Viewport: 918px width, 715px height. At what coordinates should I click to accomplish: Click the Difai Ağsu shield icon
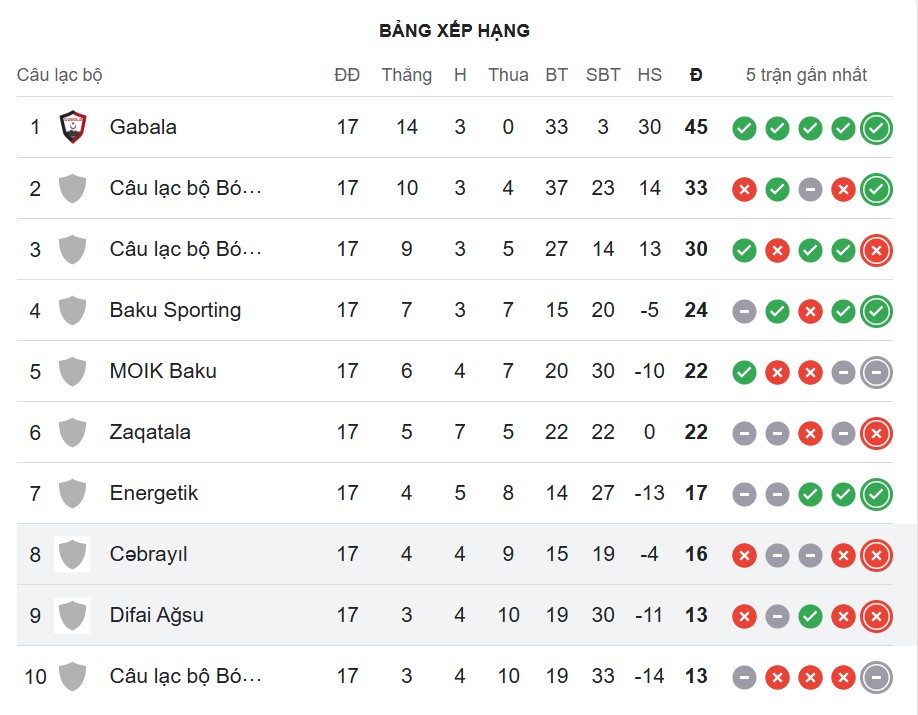[x=71, y=616]
